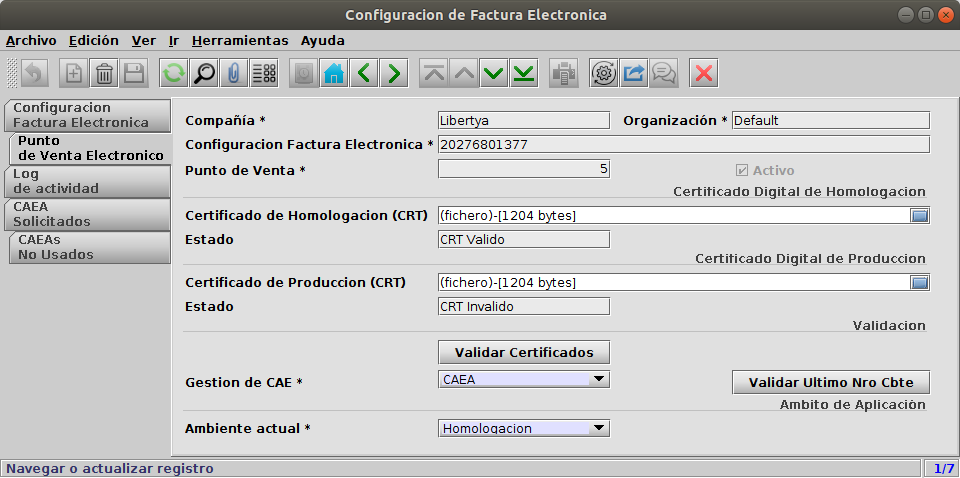
Task: Click the Compañía field showing Libertya
Action: [524, 121]
